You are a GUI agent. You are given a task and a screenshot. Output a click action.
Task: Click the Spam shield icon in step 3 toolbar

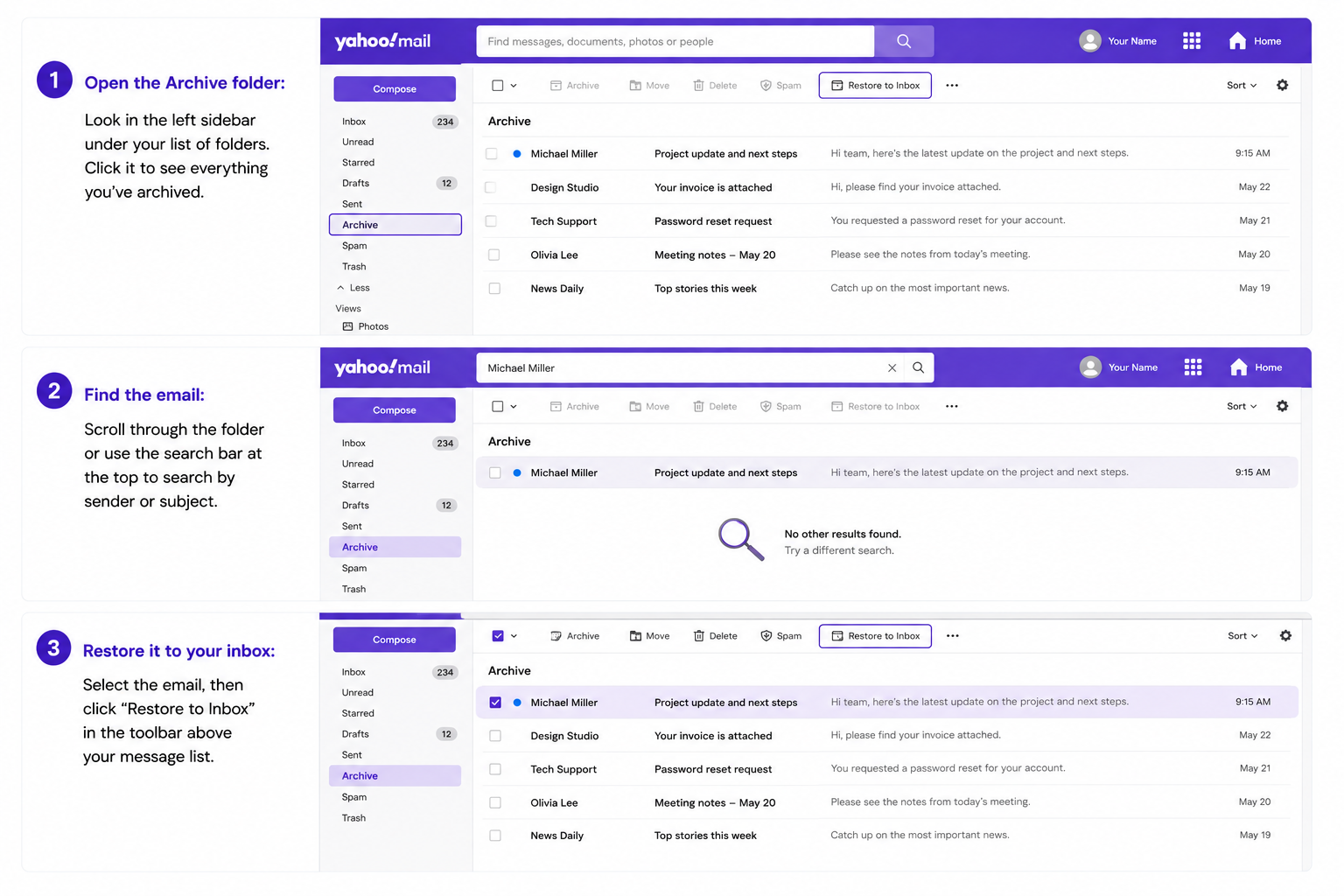(766, 636)
